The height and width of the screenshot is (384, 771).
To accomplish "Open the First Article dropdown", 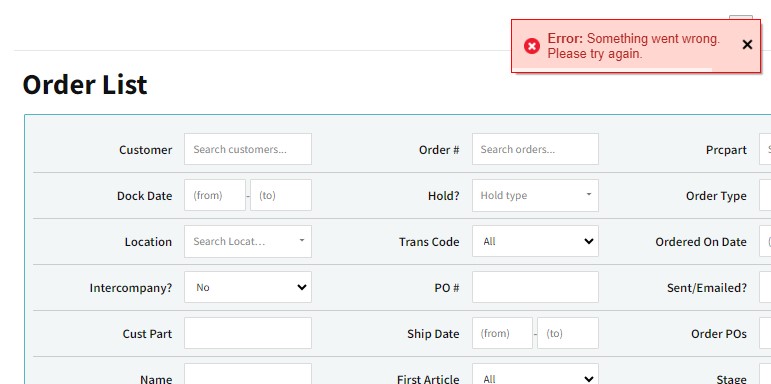I will click(535, 376).
